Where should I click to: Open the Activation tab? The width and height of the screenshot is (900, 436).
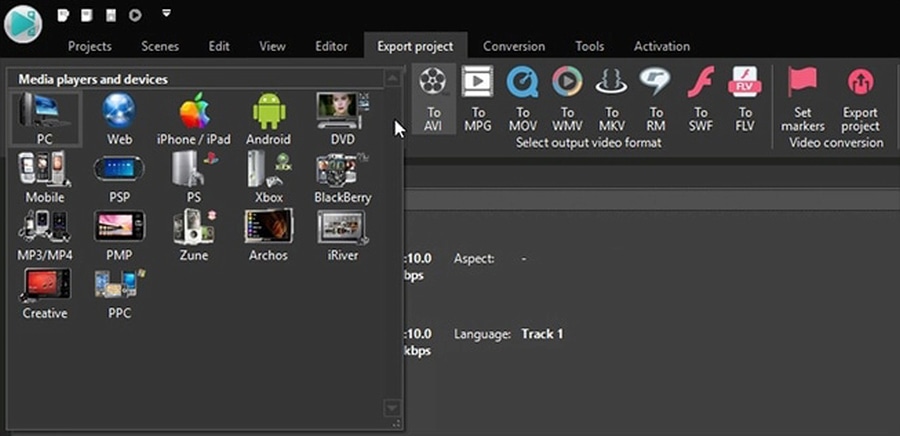click(x=661, y=46)
